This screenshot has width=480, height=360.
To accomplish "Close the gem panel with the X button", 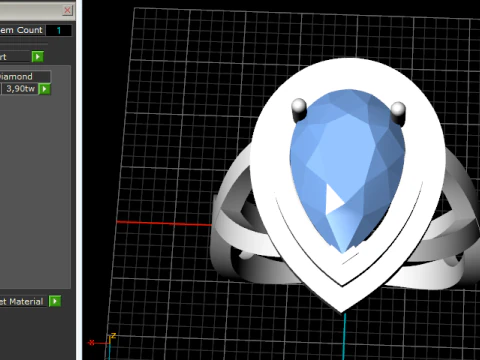I will coord(67,10).
